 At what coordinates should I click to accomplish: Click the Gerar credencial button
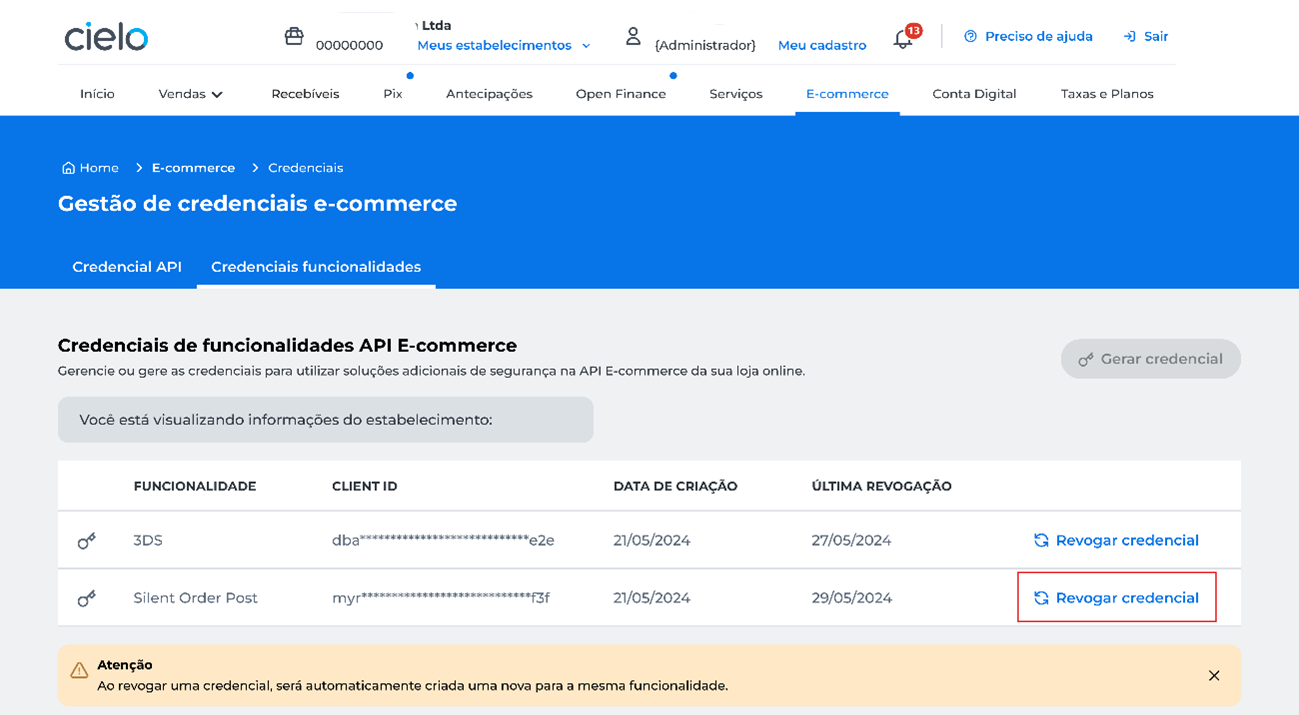click(x=1151, y=359)
